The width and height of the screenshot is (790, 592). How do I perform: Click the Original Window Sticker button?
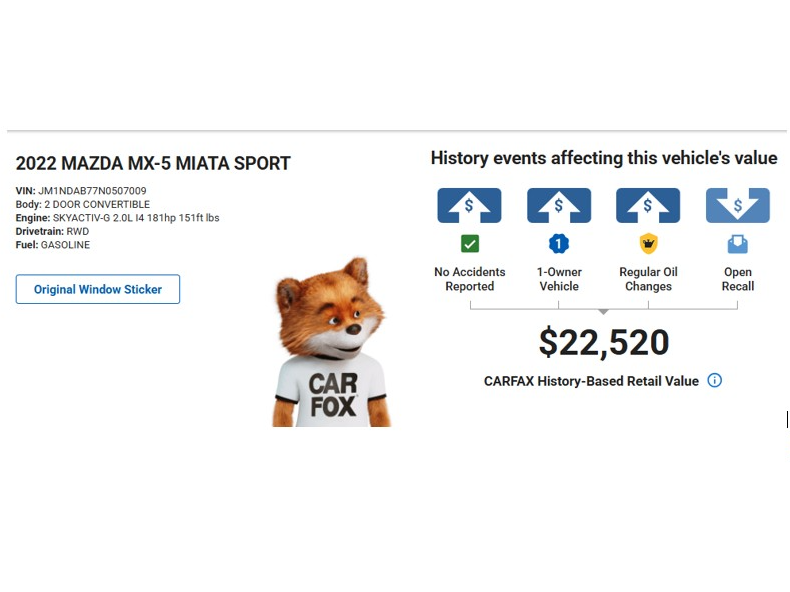pyautogui.click(x=98, y=289)
